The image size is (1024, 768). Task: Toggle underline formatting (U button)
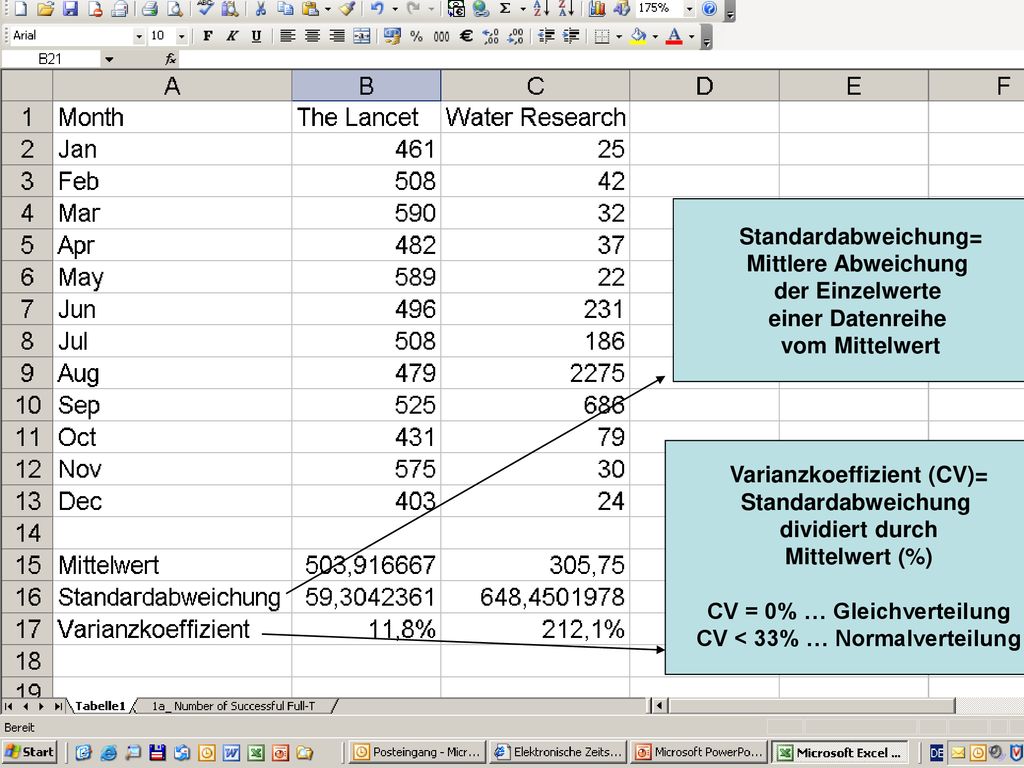tap(256, 36)
